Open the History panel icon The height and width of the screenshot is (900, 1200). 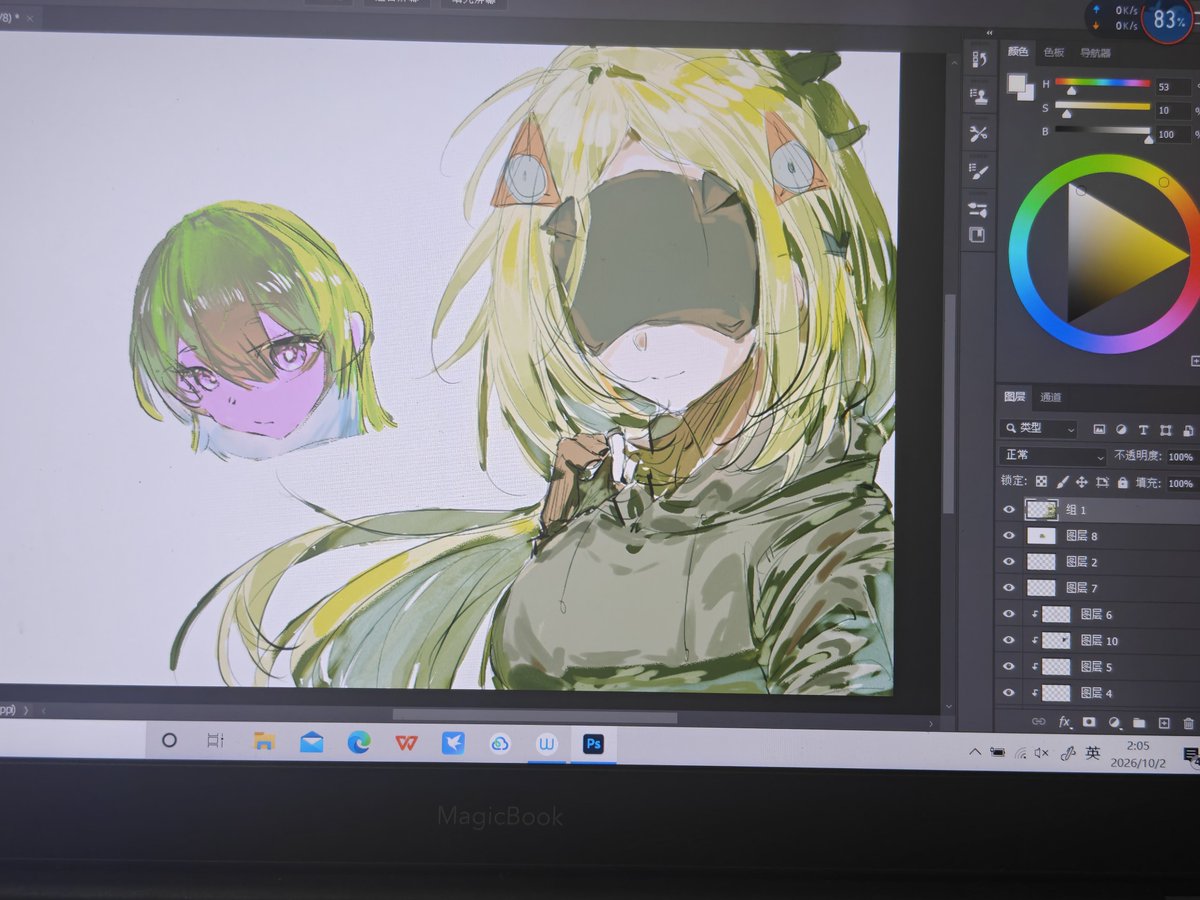point(979,60)
